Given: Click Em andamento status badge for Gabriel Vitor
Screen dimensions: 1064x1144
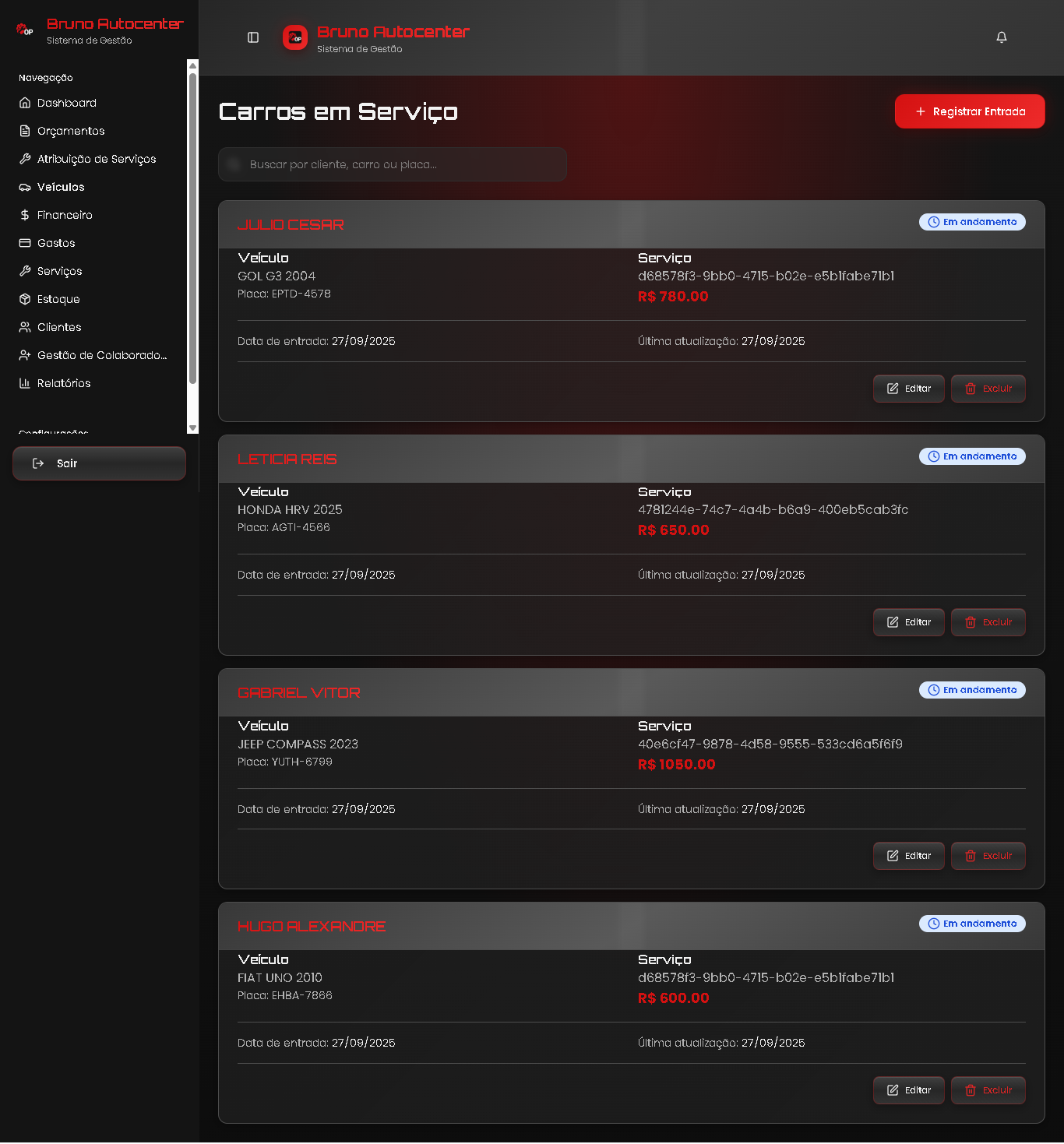Looking at the screenshot, I should (972, 690).
